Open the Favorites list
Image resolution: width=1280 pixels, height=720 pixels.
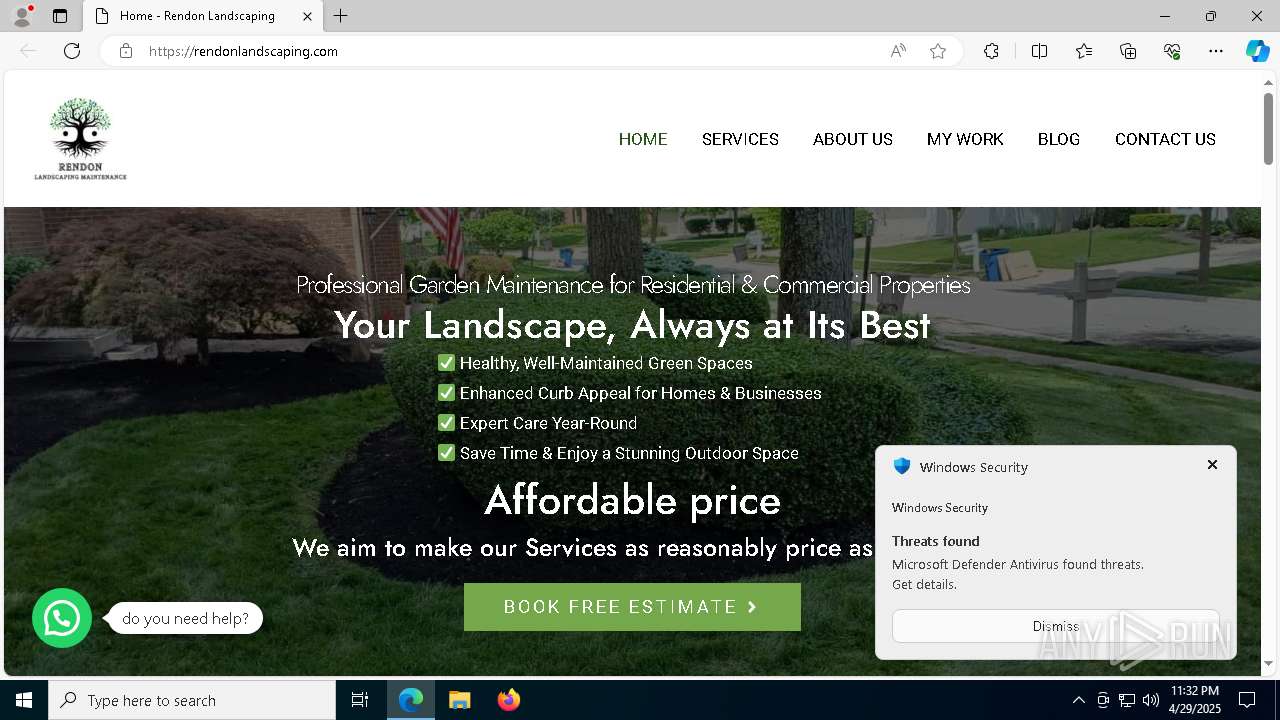click(1084, 51)
